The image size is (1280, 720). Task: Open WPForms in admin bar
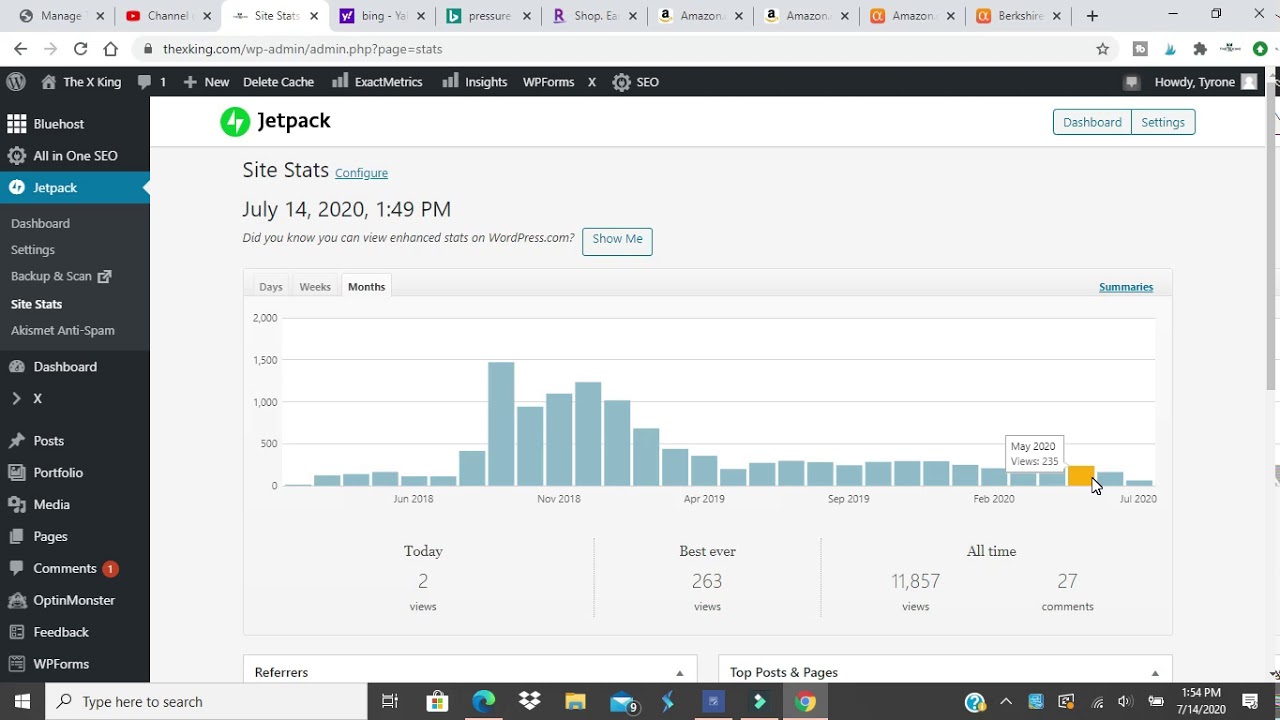(x=548, y=82)
